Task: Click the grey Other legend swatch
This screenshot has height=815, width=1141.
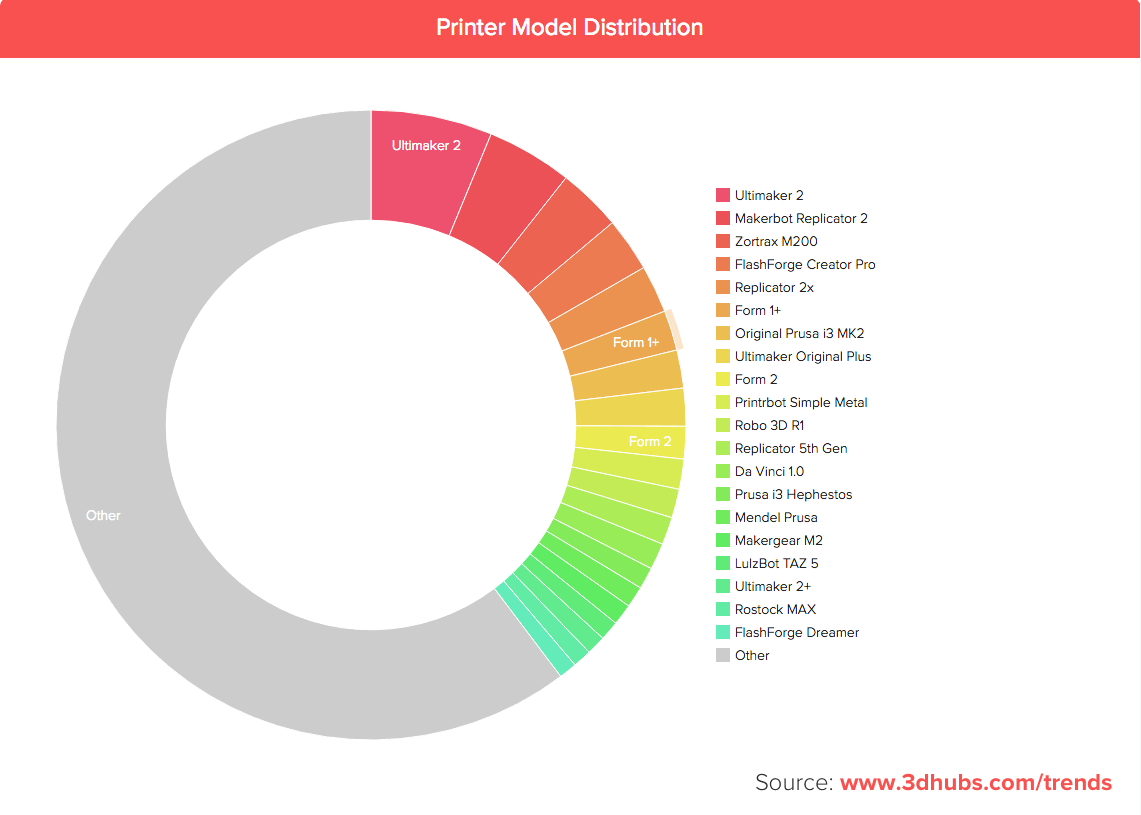Action: point(723,655)
